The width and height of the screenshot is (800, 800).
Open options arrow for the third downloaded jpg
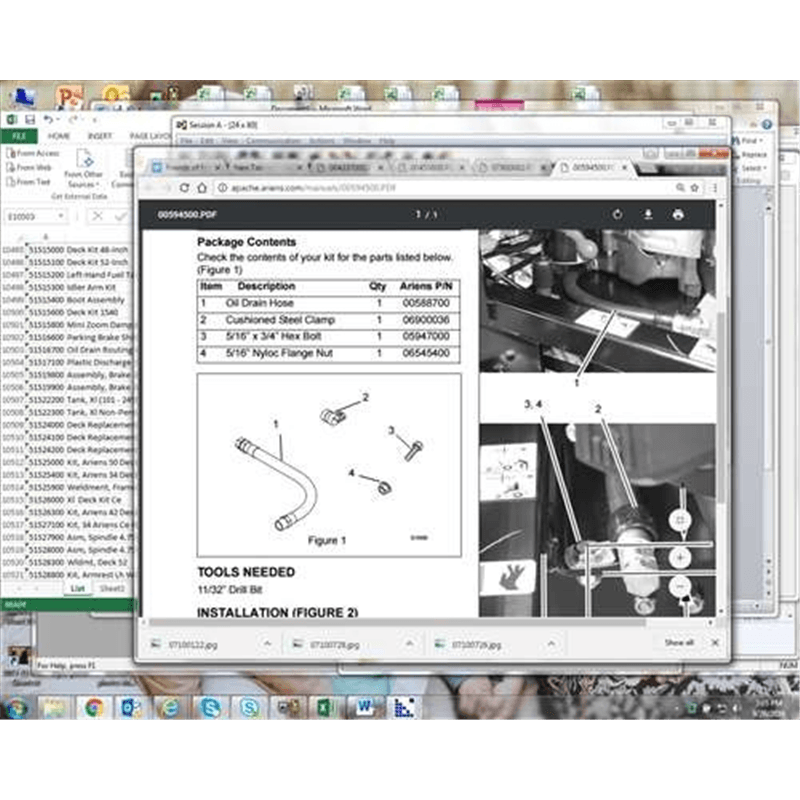point(551,644)
